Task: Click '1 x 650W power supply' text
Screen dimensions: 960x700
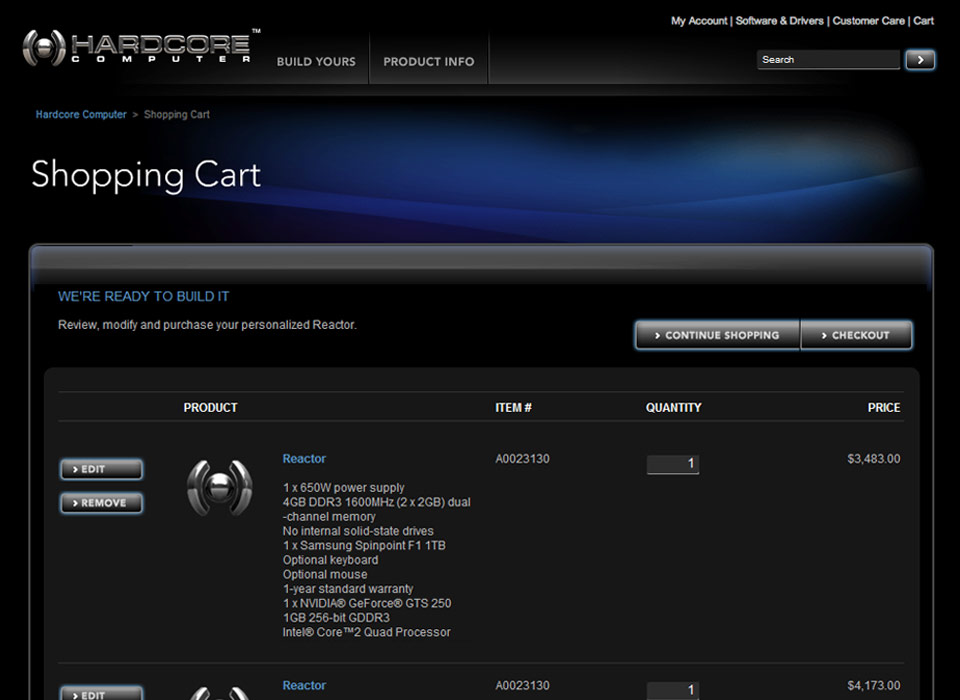Action: coord(343,488)
